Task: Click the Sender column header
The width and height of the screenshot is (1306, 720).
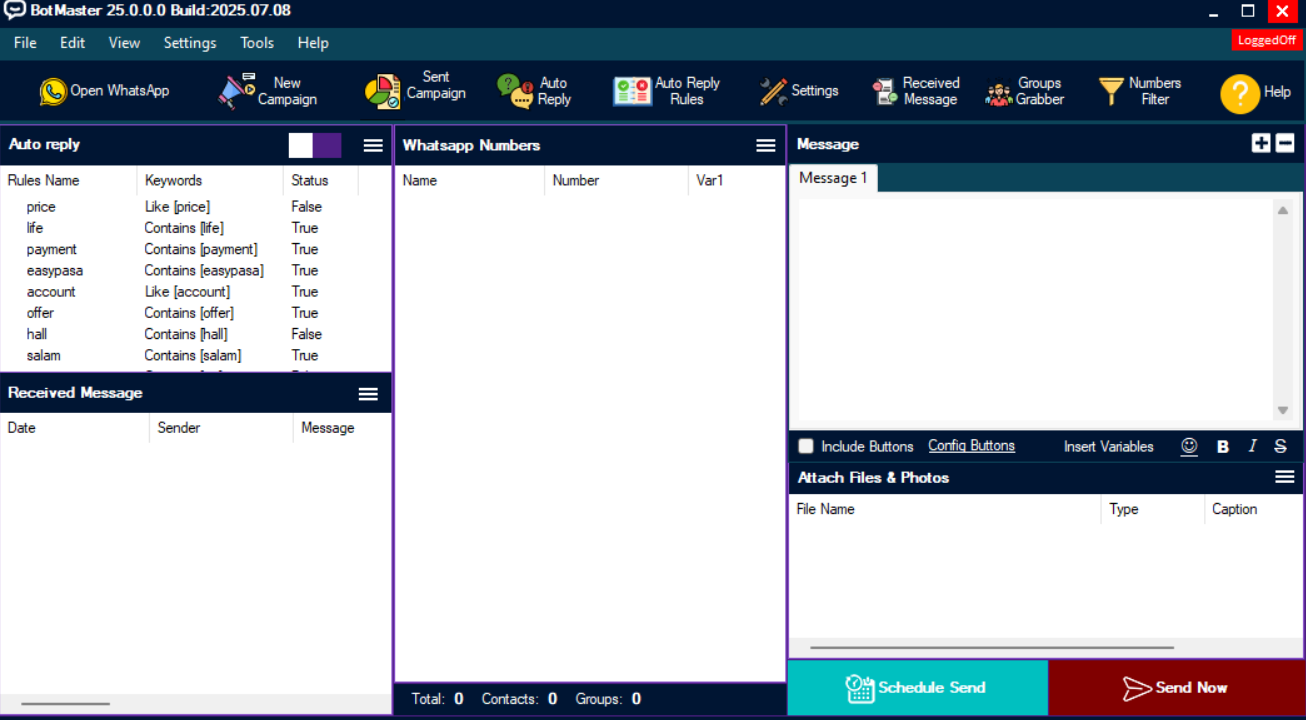Action: (221, 428)
